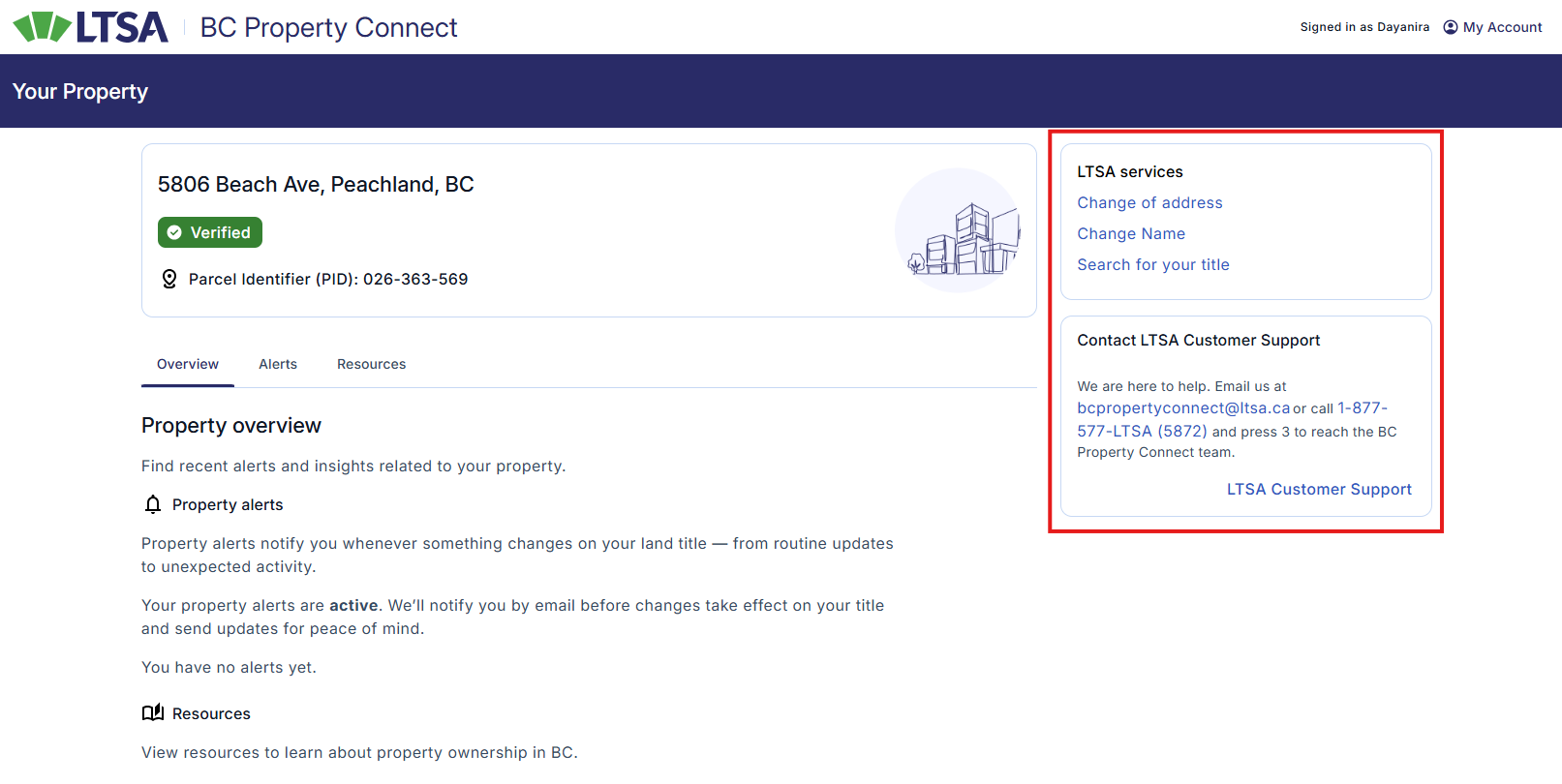
Task: Click the Resources open book icon
Action: point(153,713)
